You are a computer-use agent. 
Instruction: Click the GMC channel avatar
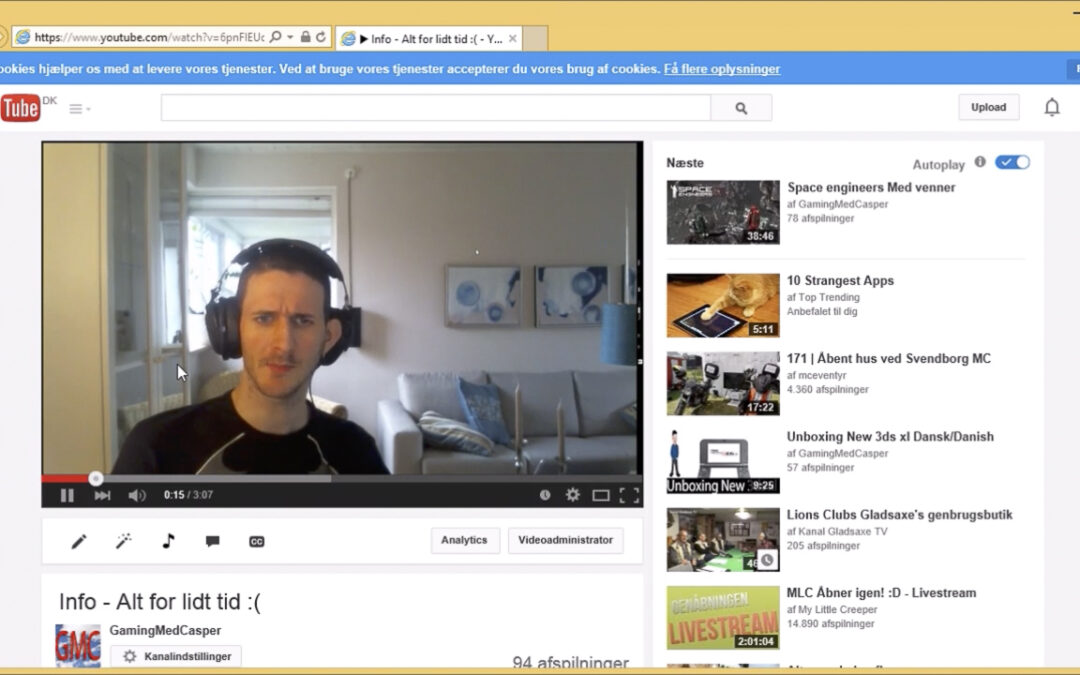(x=78, y=645)
